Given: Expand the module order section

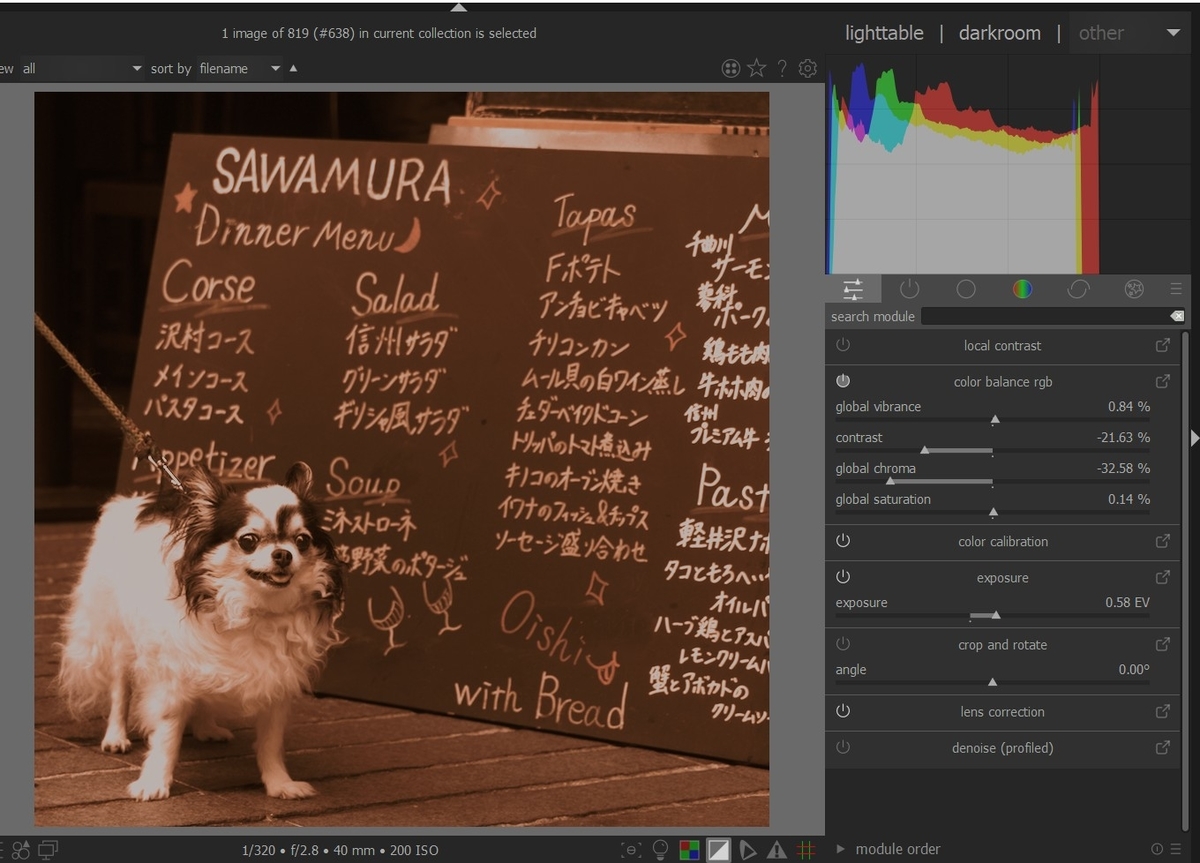Looking at the screenshot, I should [842, 849].
